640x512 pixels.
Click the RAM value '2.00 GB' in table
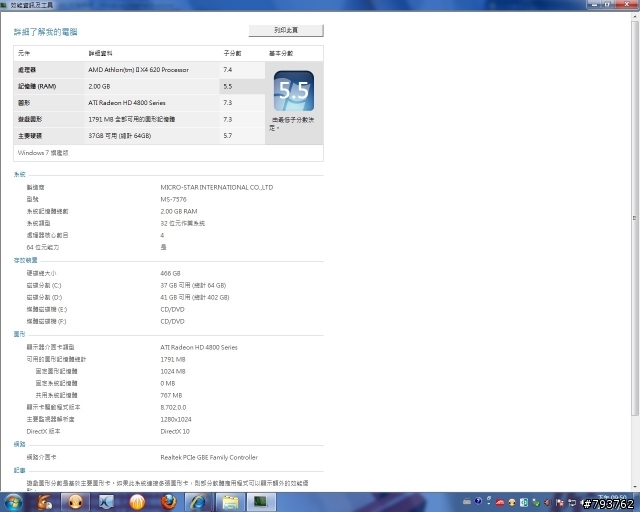tap(99, 87)
